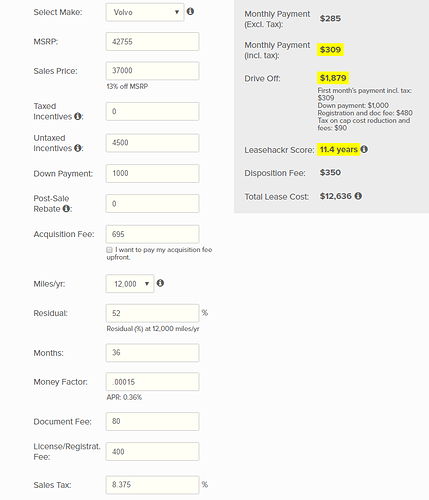Screen dimensions: 429x500
Task: Click the Acquisition Fee field showing 695
Action: click(x=153, y=234)
